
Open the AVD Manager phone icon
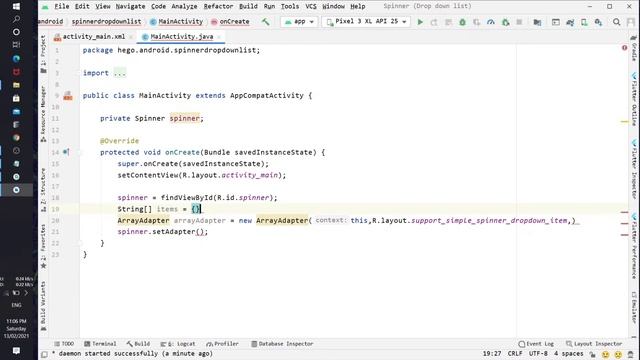click(x=584, y=22)
